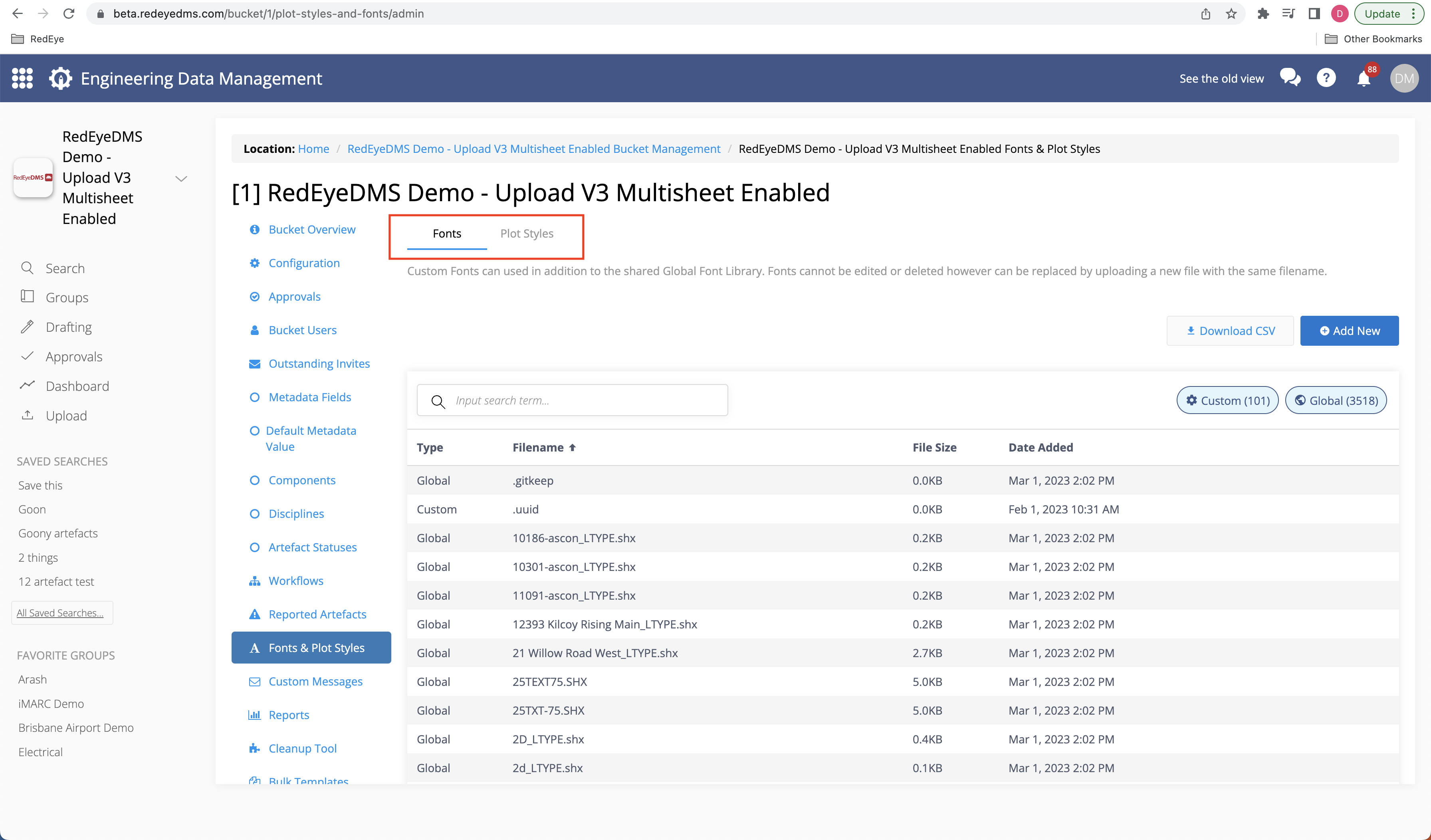
Task: Open Bucket Overview admin page
Action: tap(312, 230)
